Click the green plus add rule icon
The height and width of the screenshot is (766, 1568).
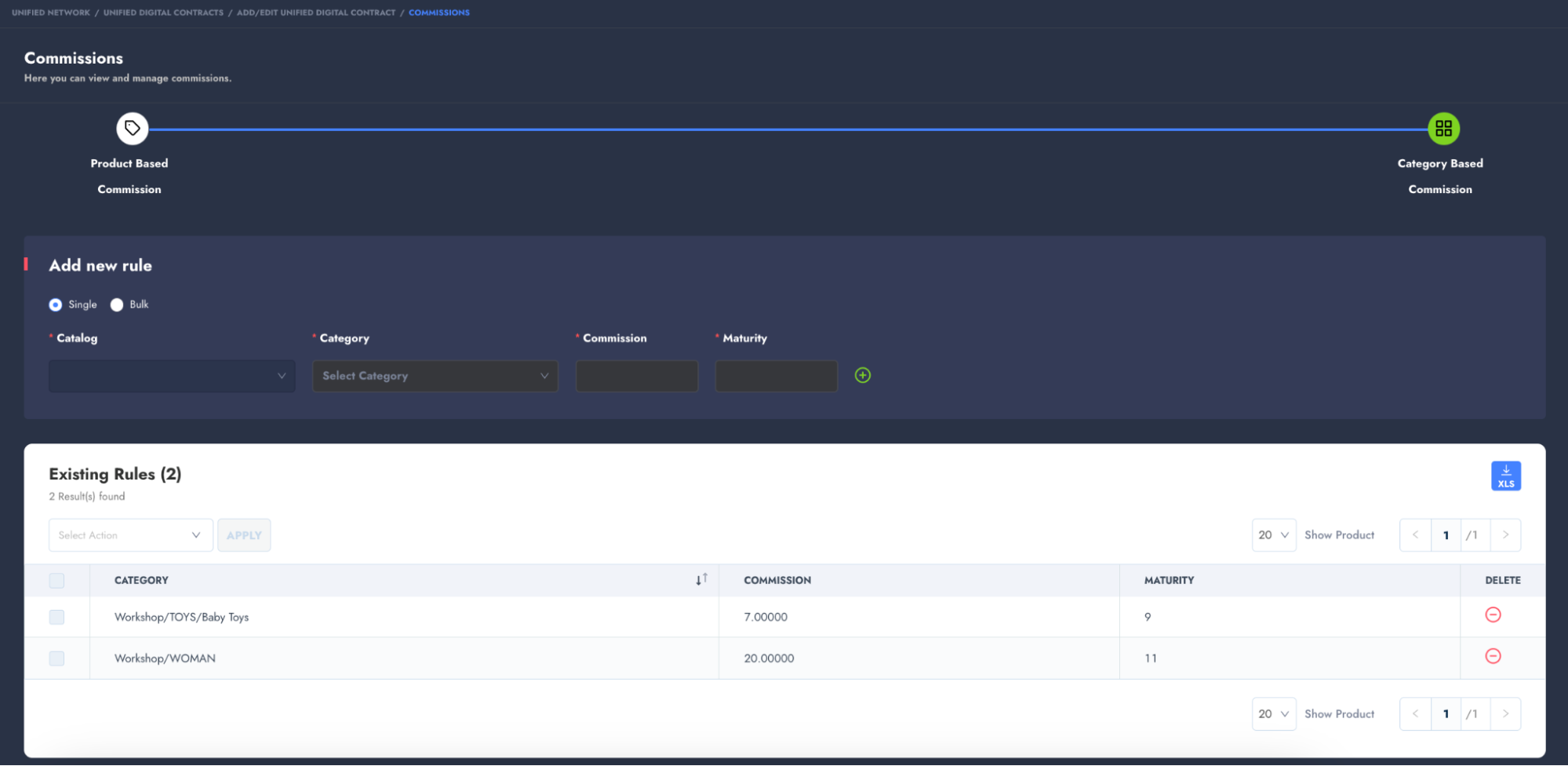[x=862, y=376]
